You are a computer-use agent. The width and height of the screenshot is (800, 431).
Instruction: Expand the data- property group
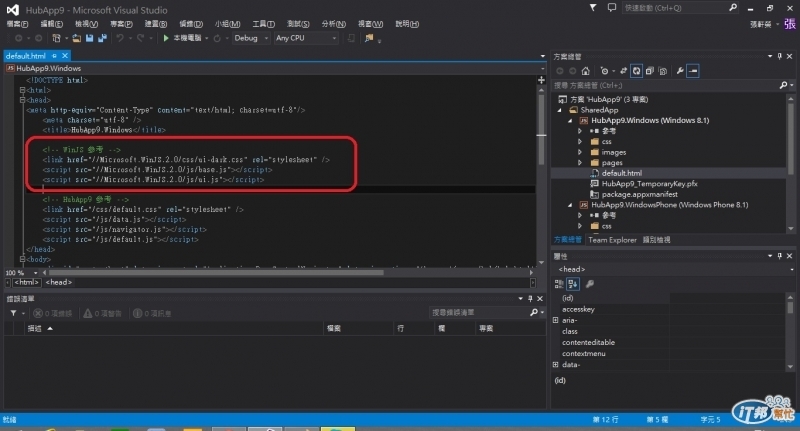556,365
